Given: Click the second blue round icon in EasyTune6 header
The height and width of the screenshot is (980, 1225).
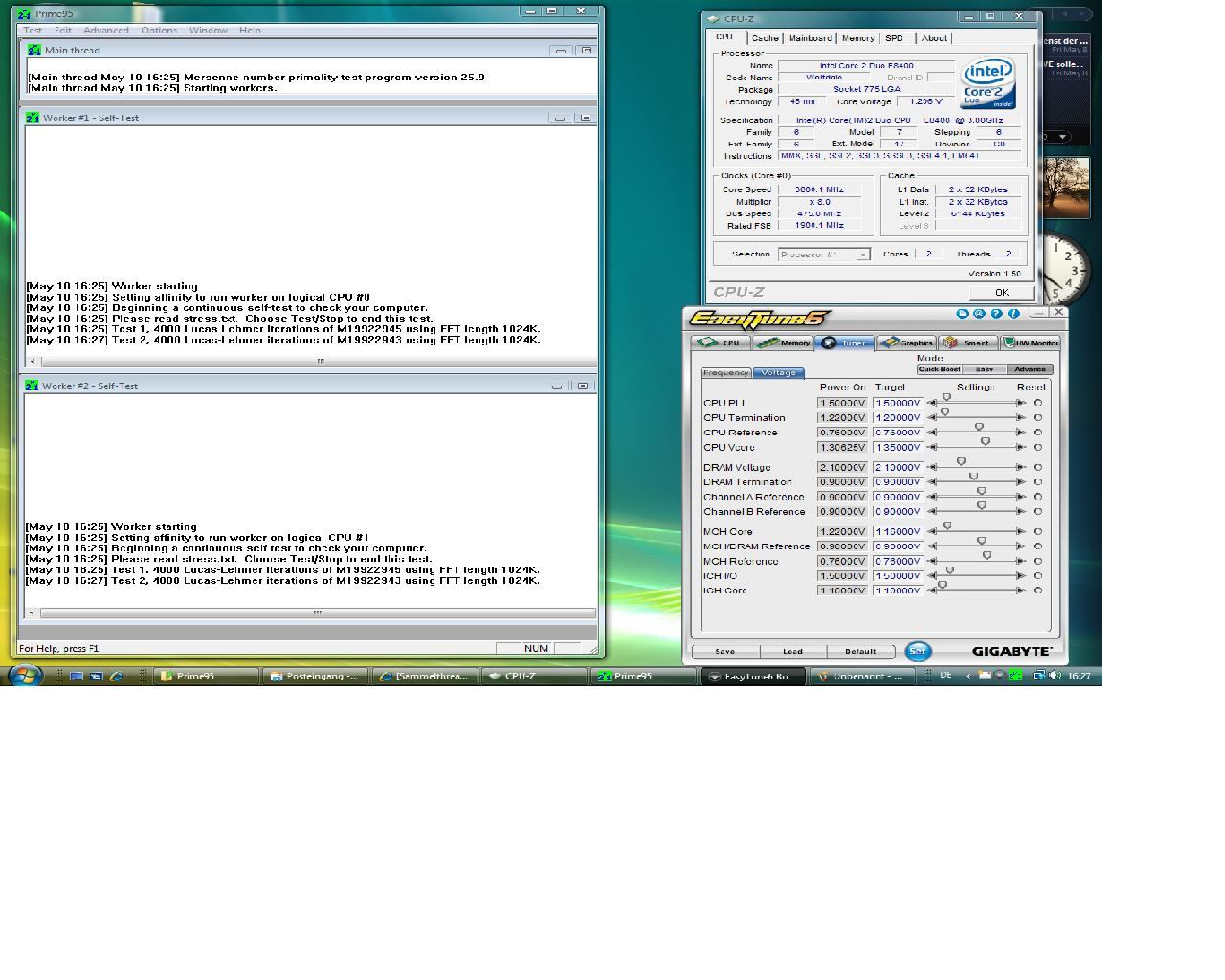Looking at the screenshot, I should (x=979, y=313).
